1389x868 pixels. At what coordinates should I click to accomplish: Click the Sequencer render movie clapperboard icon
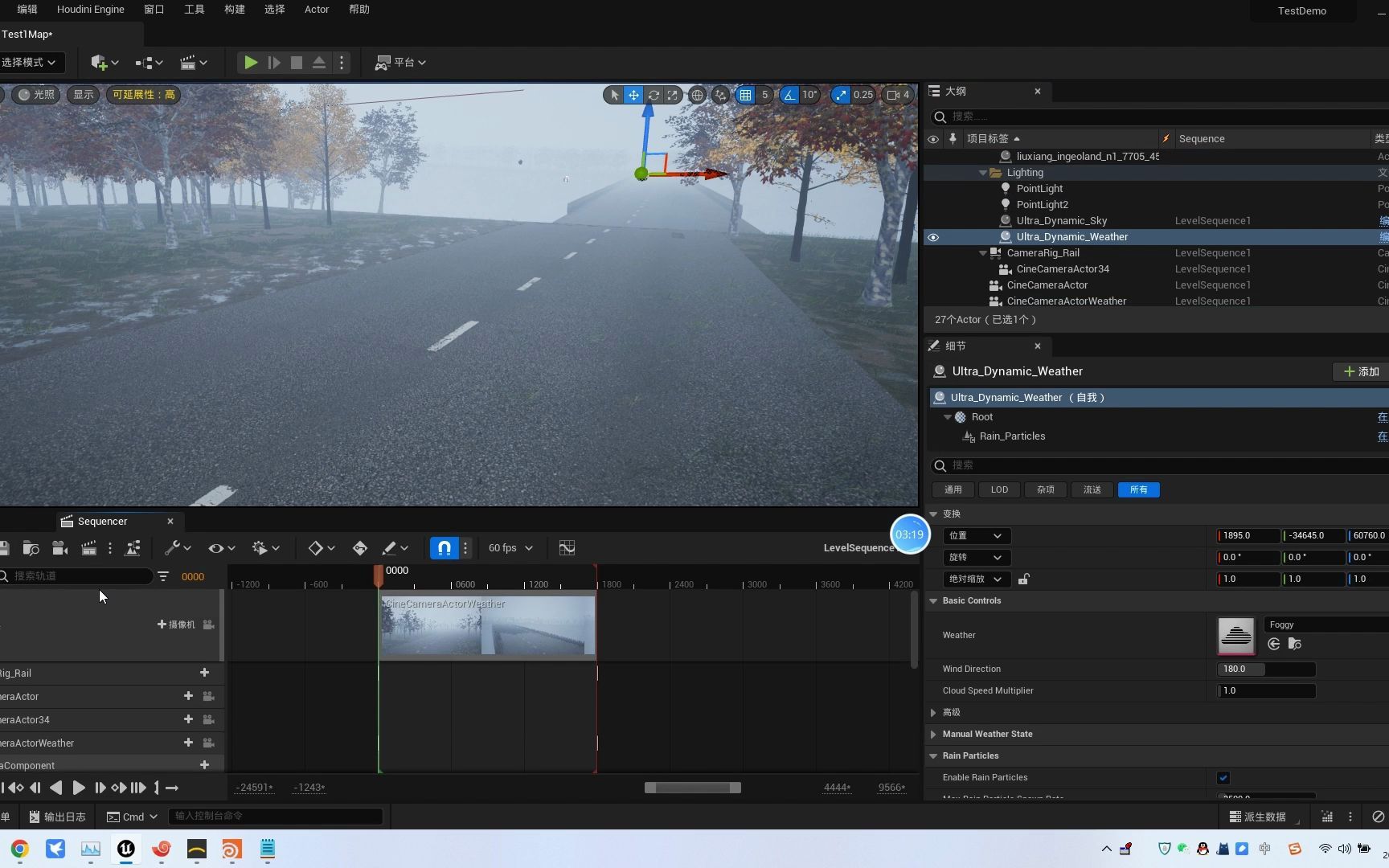pos(88,548)
